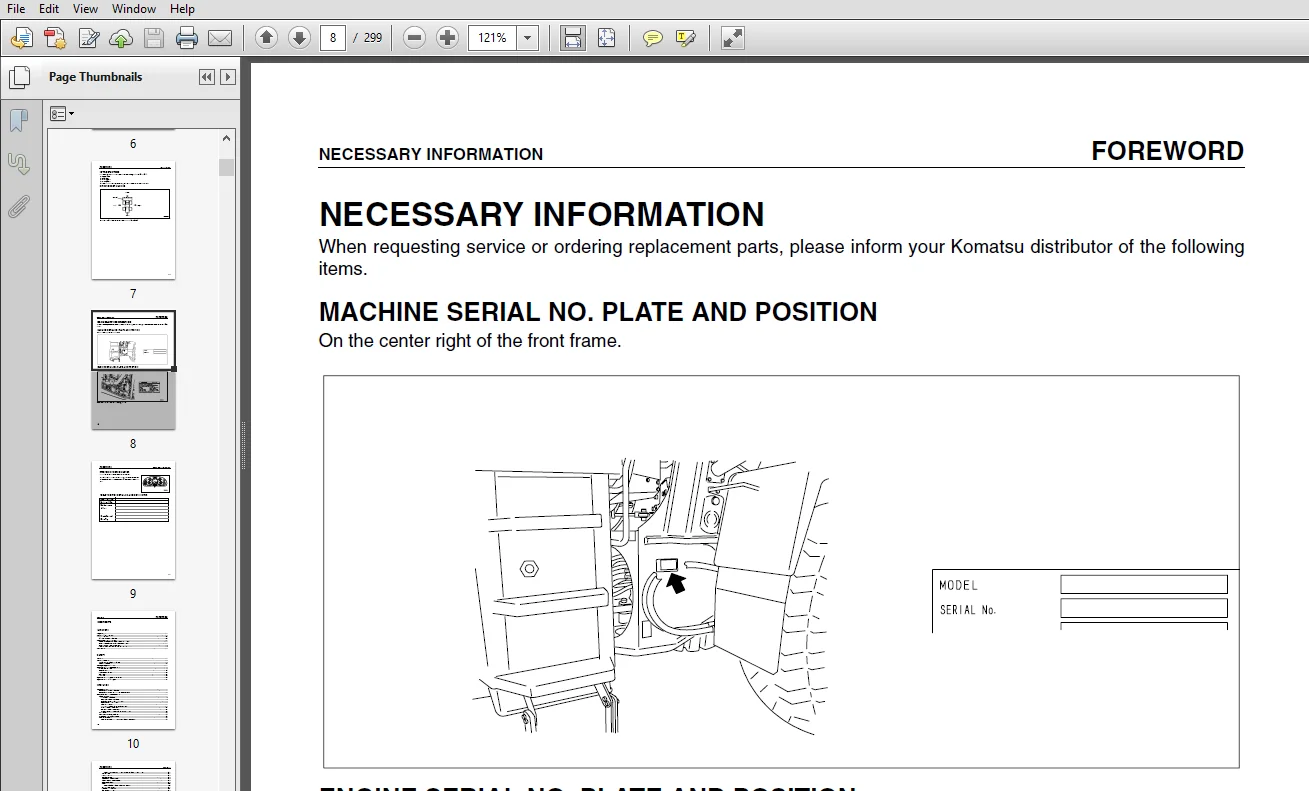Click the upload to cloud icon
1309x791 pixels.
pos(121,39)
